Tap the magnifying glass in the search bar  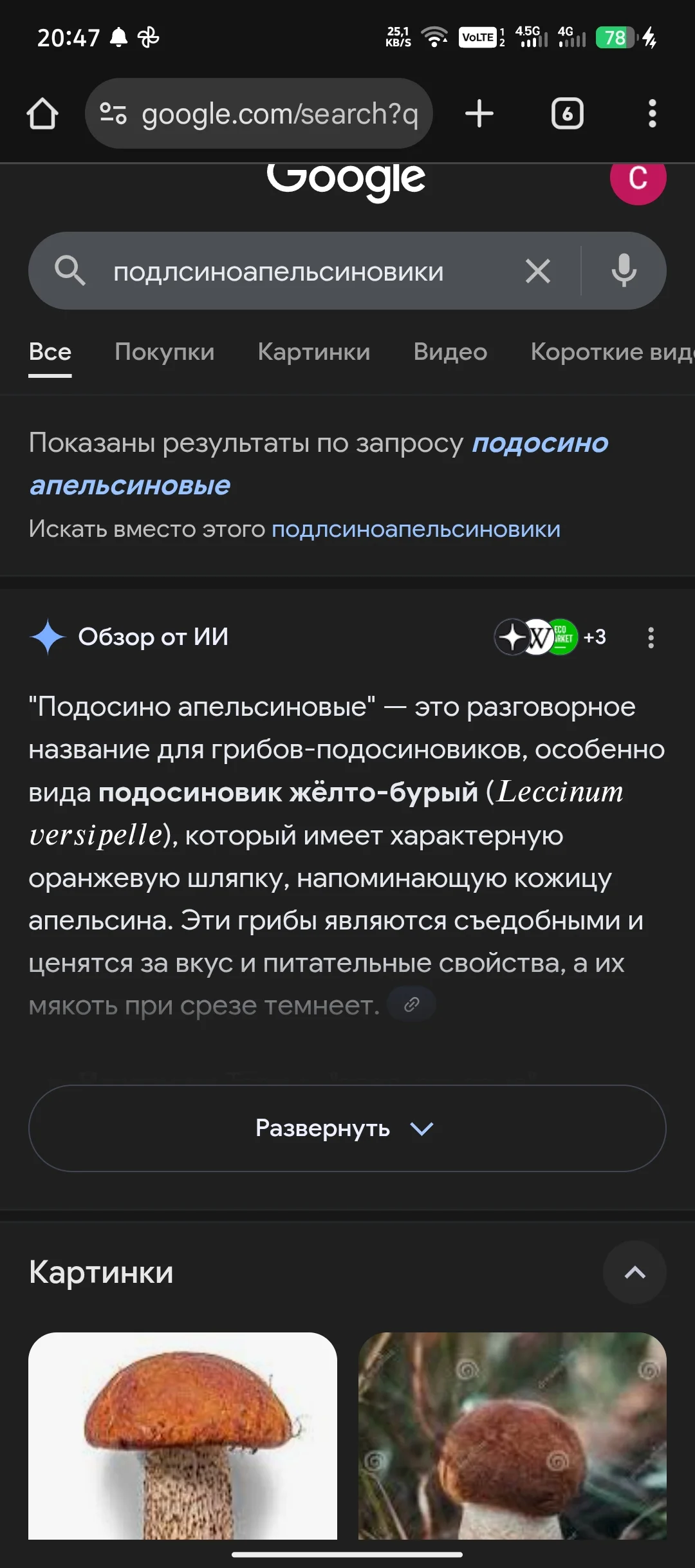(71, 271)
